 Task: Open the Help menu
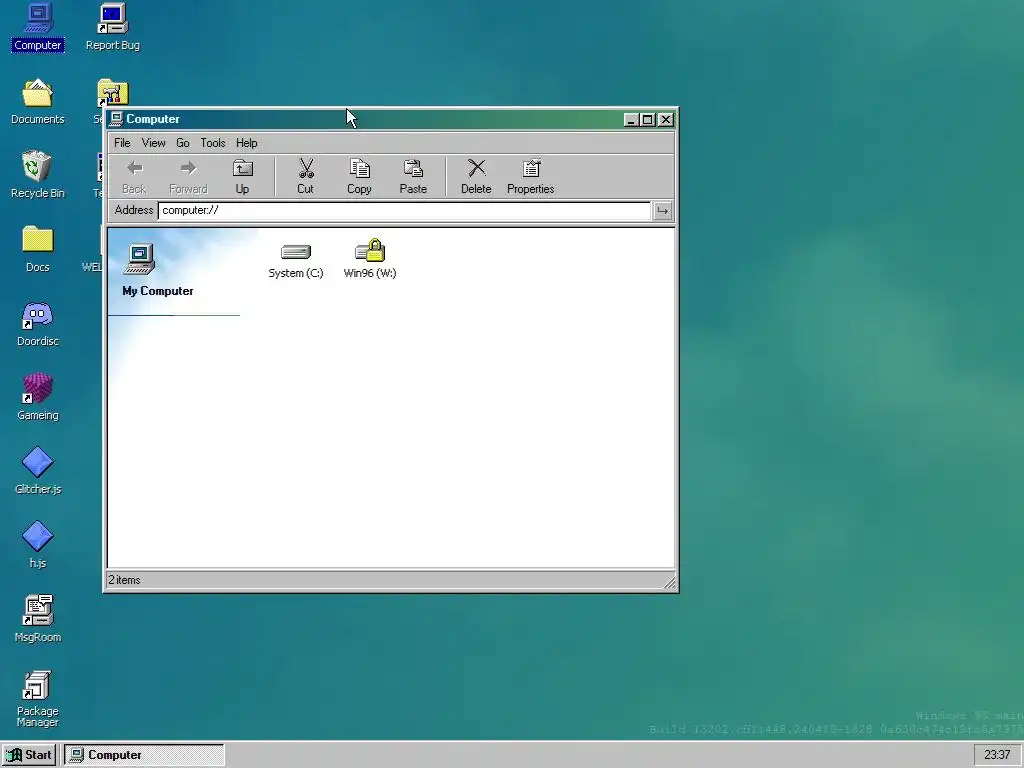(247, 143)
